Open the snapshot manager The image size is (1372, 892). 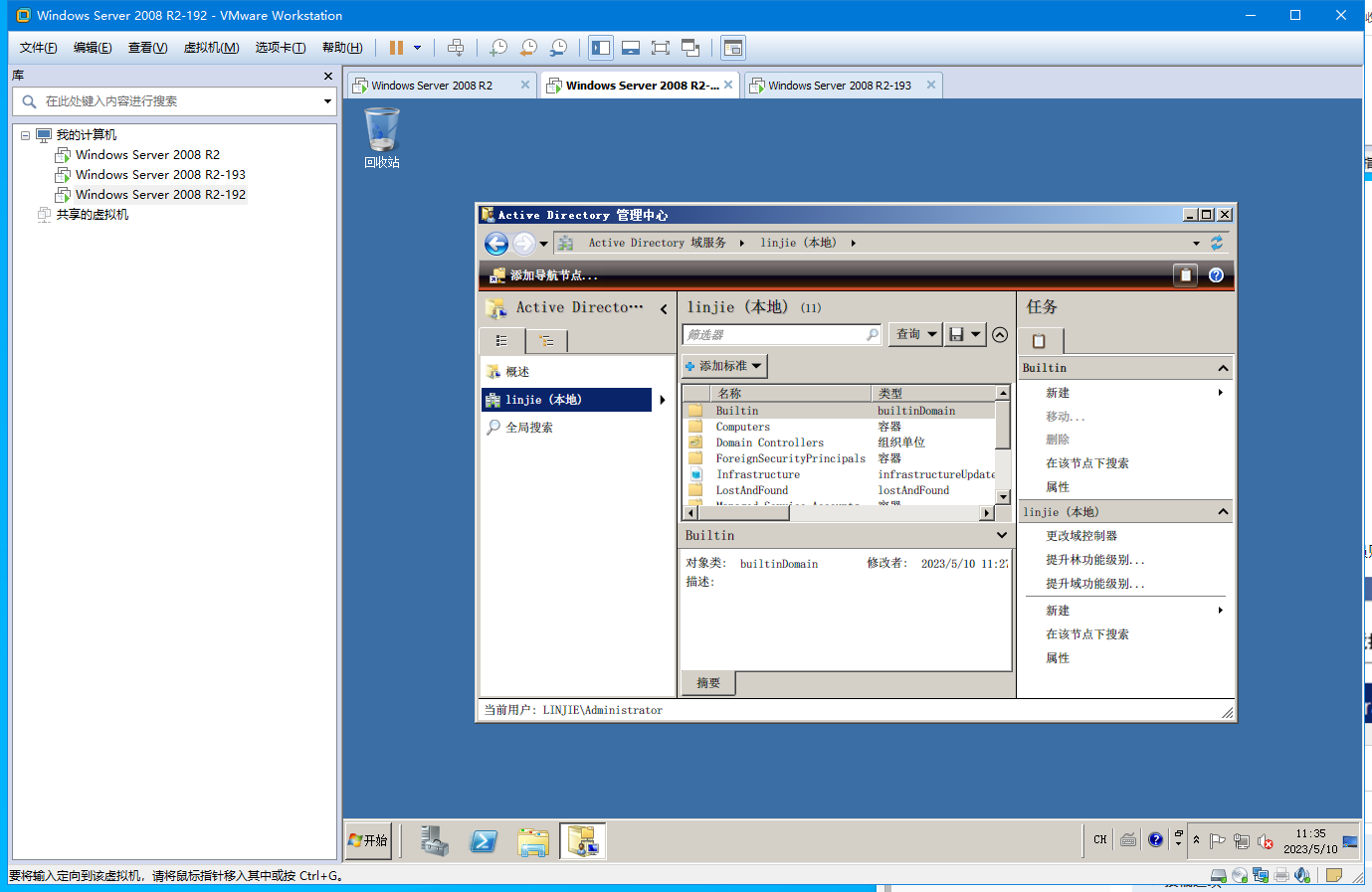point(559,48)
